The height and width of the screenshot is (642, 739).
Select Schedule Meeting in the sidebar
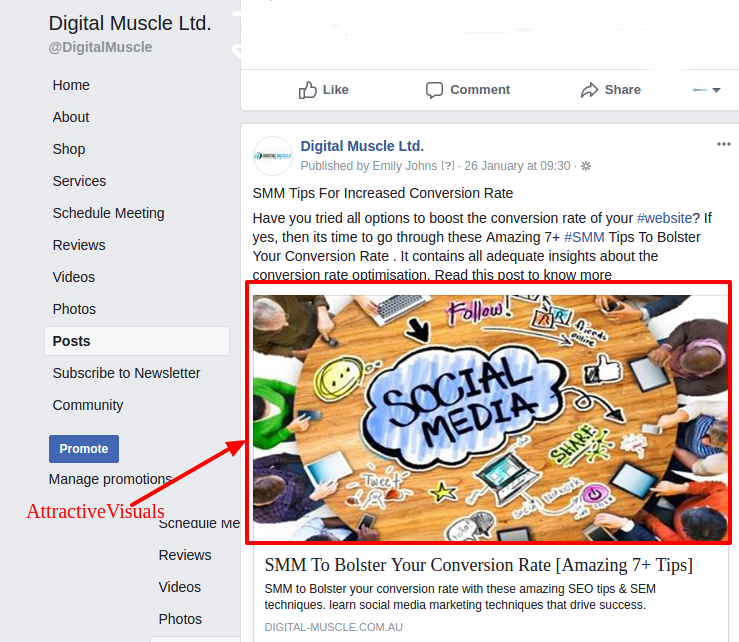(x=108, y=214)
